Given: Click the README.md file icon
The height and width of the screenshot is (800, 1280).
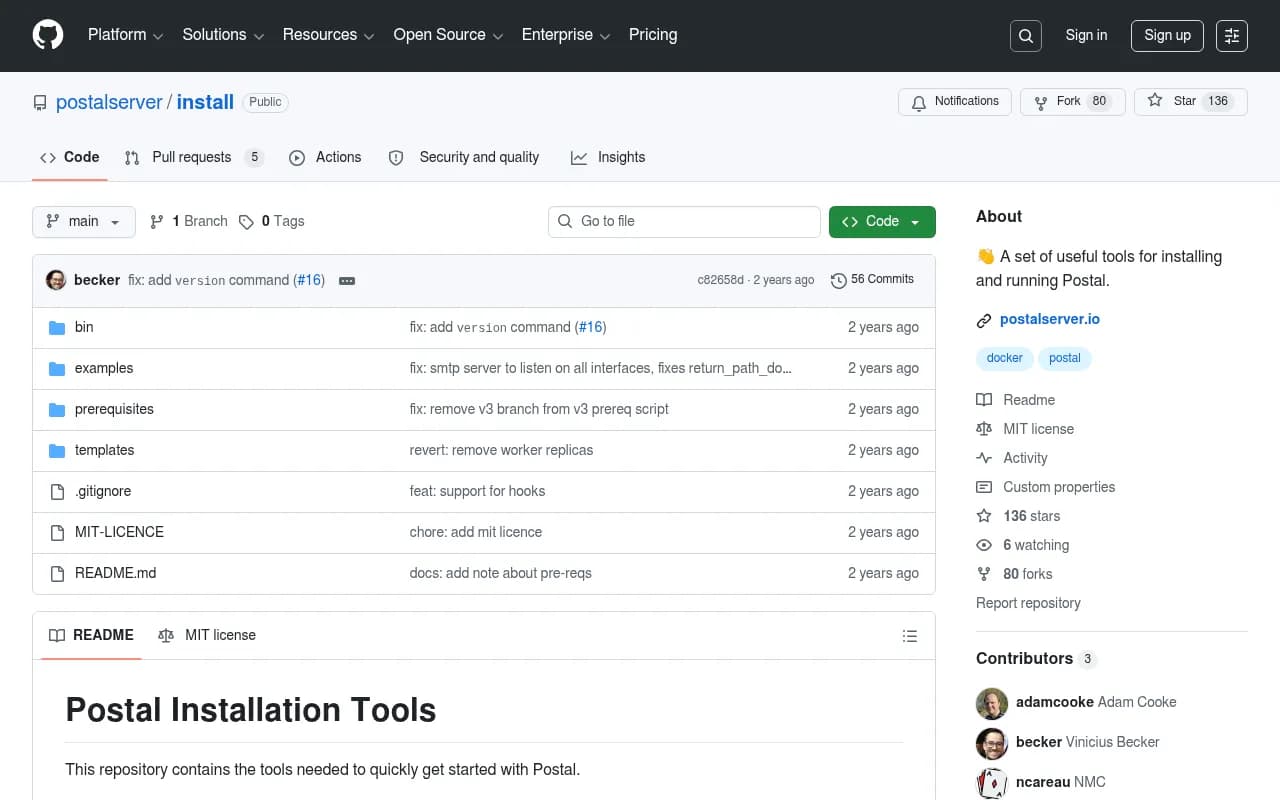Looking at the screenshot, I should pyautogui.click(x=57, y=573).
